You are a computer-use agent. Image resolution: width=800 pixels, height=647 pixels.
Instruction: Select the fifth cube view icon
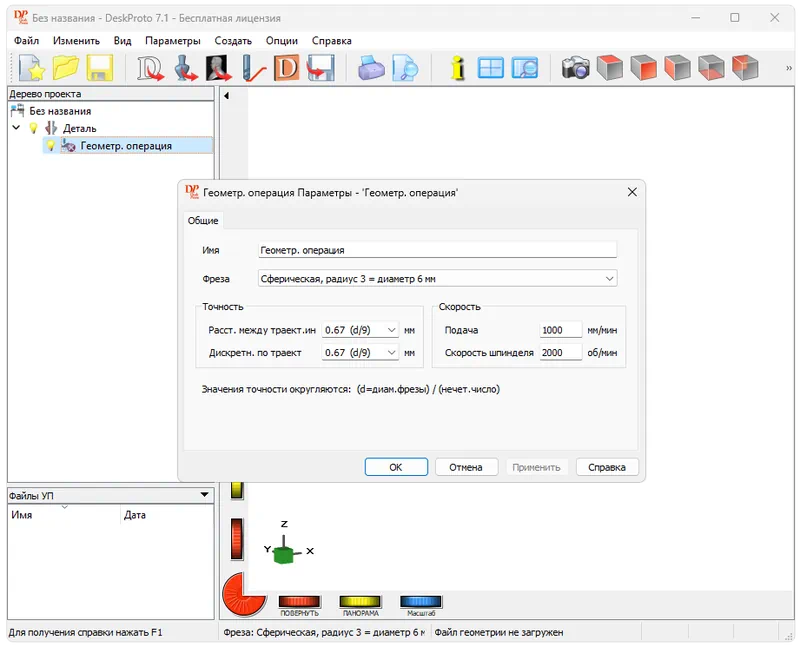[x=745, y=68]
